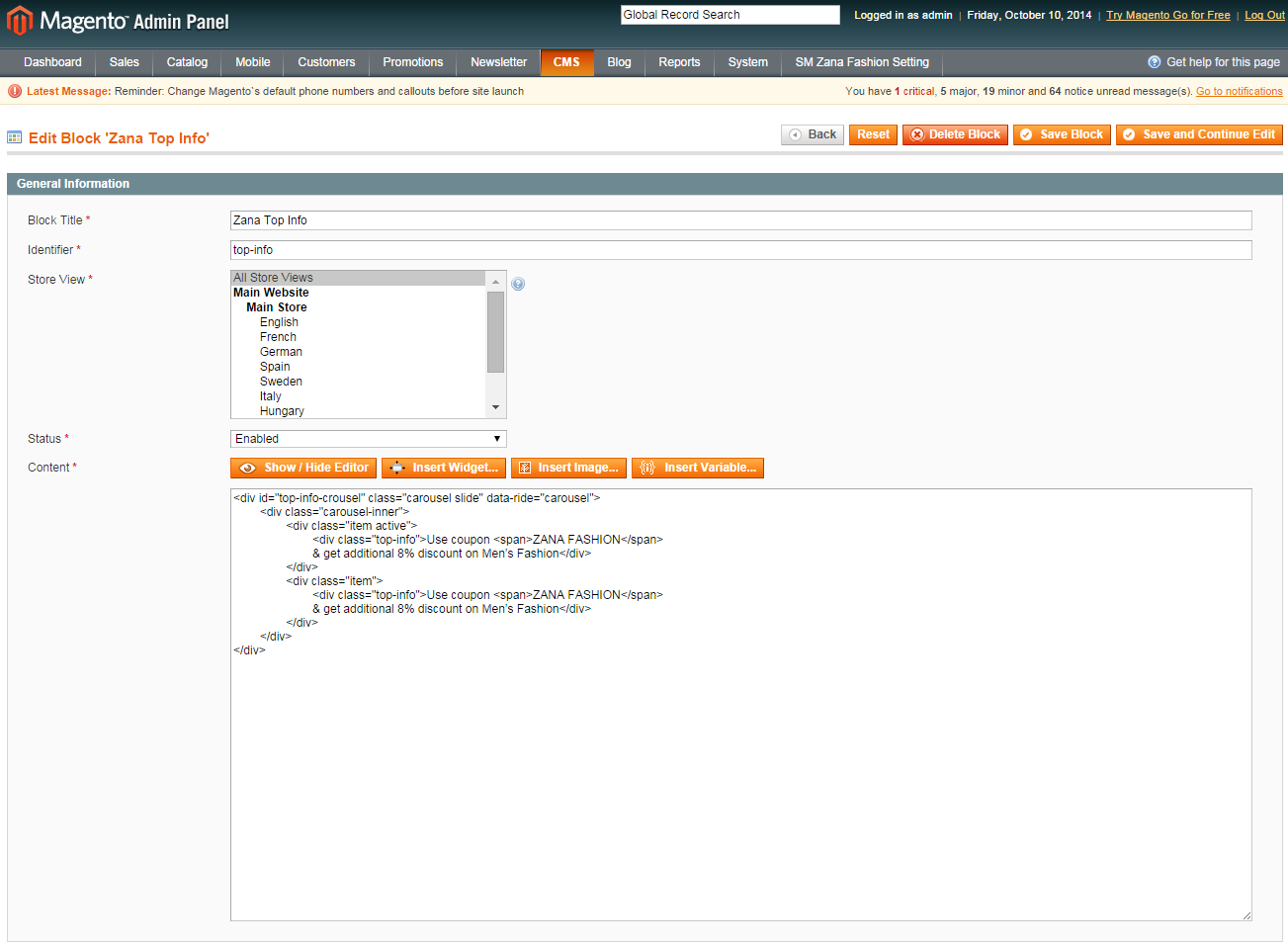Open the Status dropdown showing Enabled
The height and width of the screenshot is (947, 1288).
[x=369, y=439]
